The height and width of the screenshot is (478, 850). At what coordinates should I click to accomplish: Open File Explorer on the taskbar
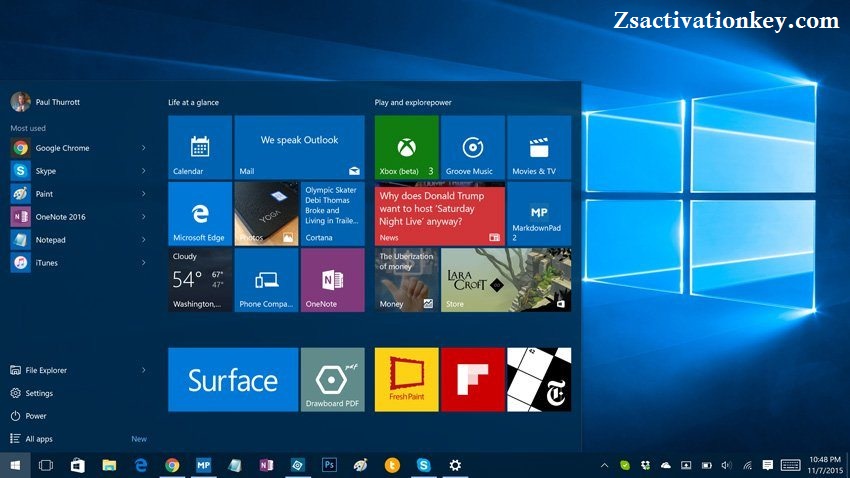109,465
